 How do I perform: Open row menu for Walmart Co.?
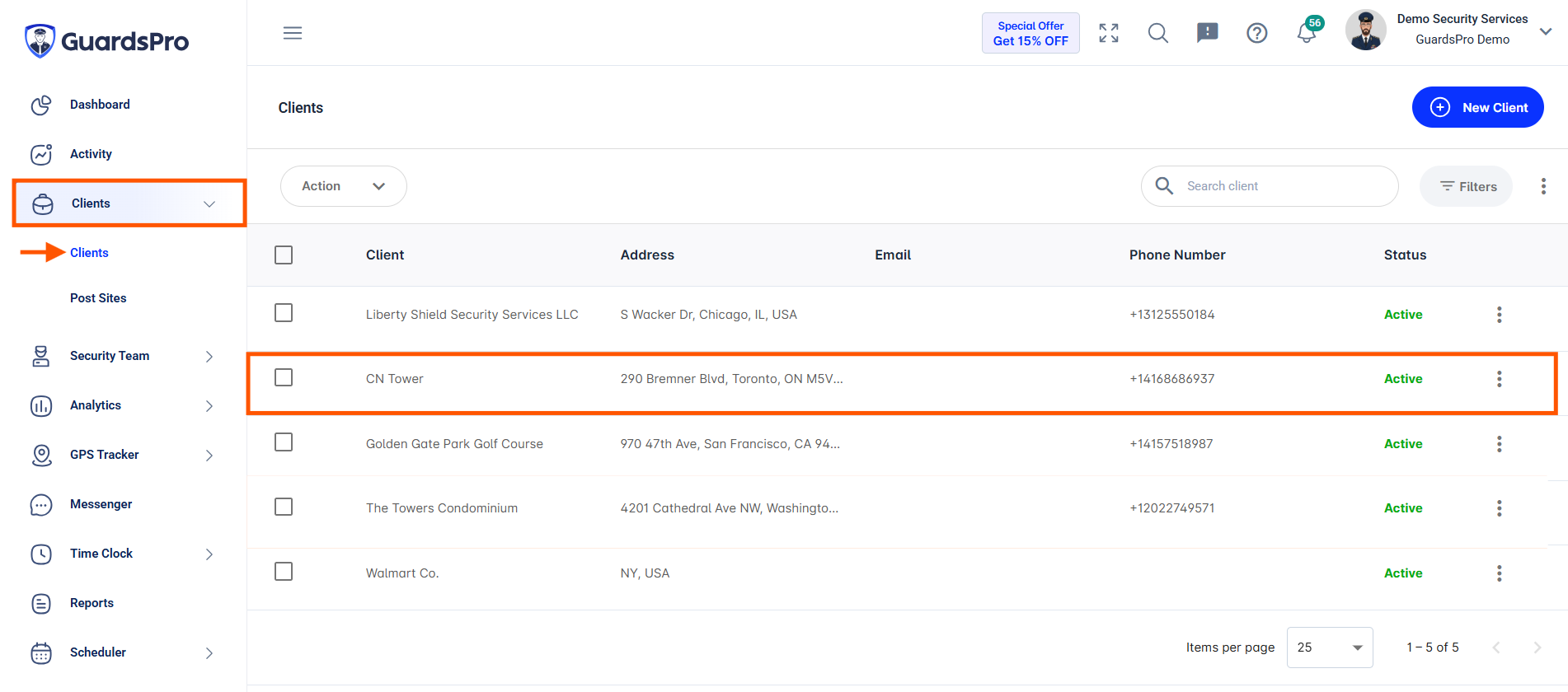1500,573
